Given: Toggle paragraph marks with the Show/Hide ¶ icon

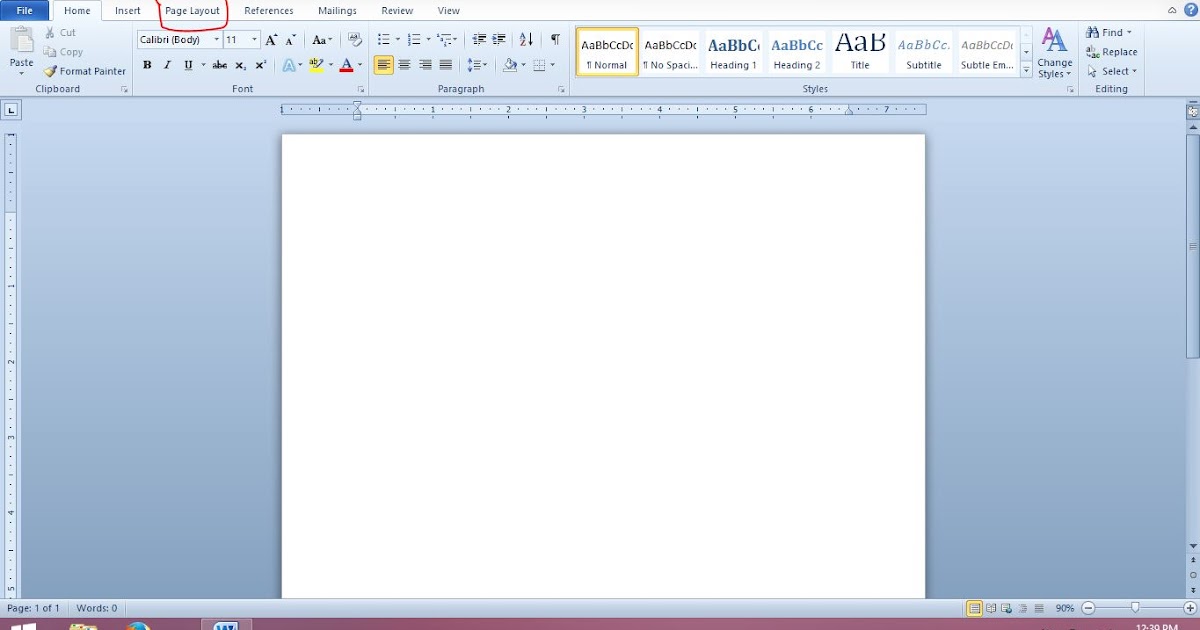Looking at the screenshot, I should click(x=555, y=37).
